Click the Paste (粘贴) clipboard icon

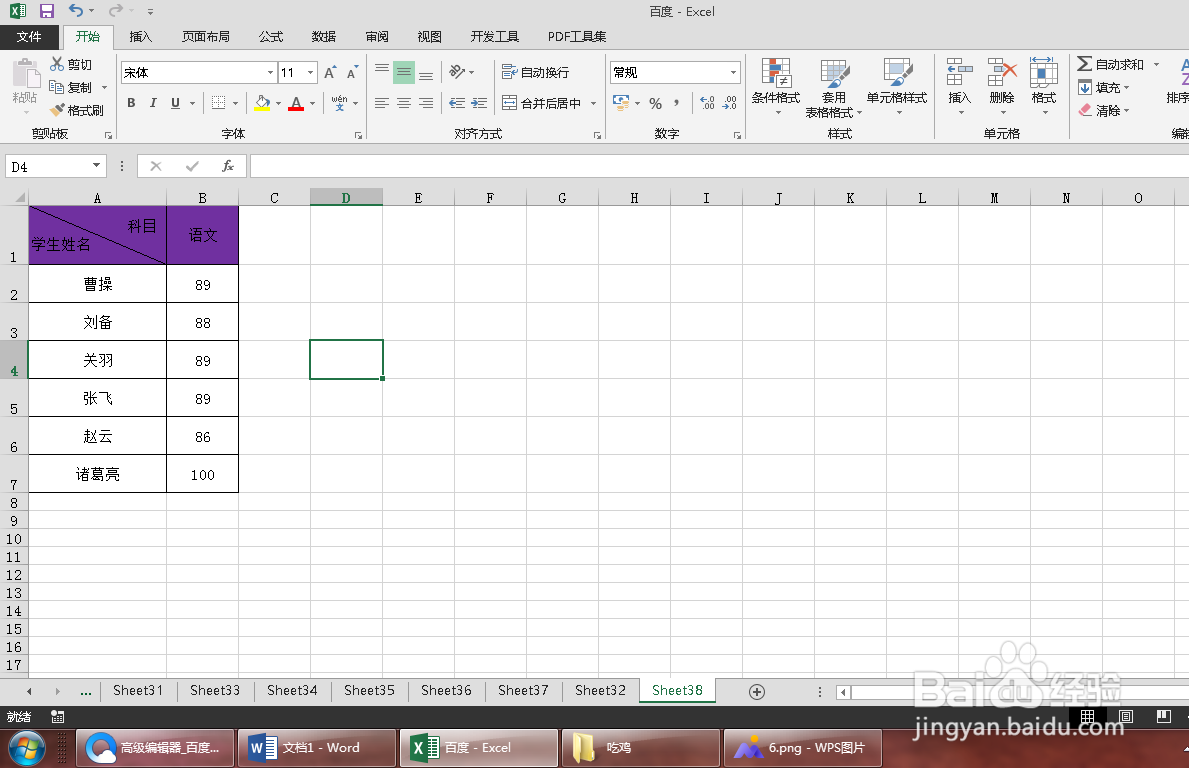pos(26,74)
